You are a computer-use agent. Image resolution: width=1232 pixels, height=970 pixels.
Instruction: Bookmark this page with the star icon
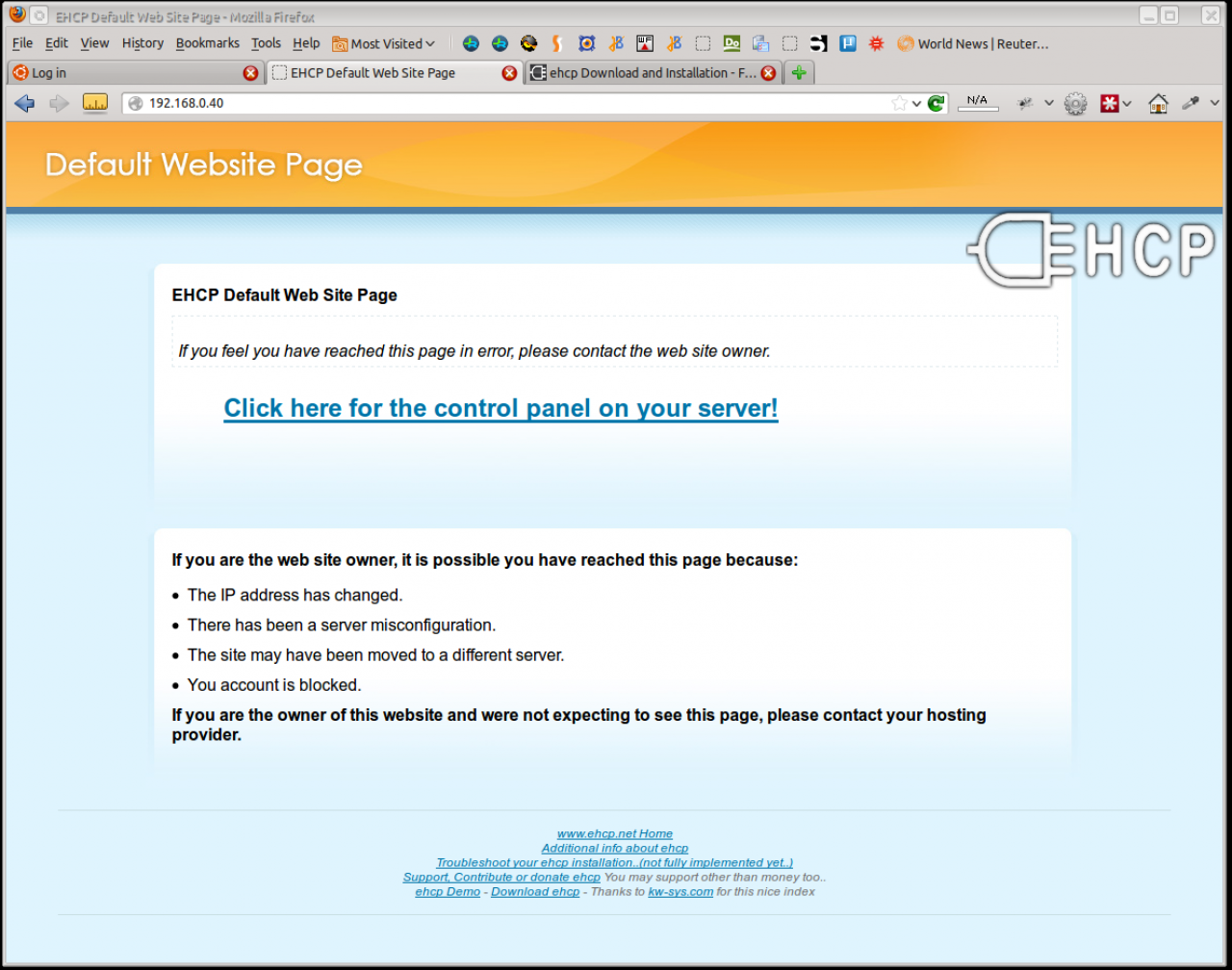pos(899,103)
